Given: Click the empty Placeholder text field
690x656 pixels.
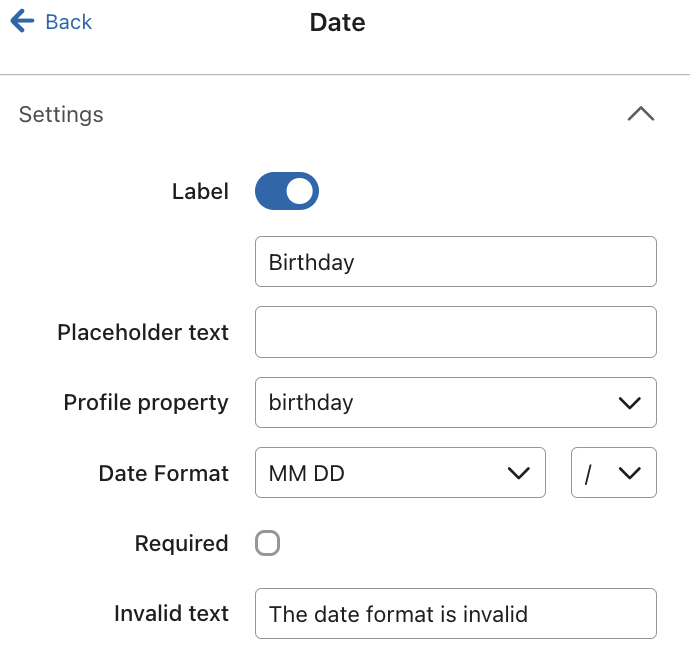Looking at the screenshot, I should [455, 332].
